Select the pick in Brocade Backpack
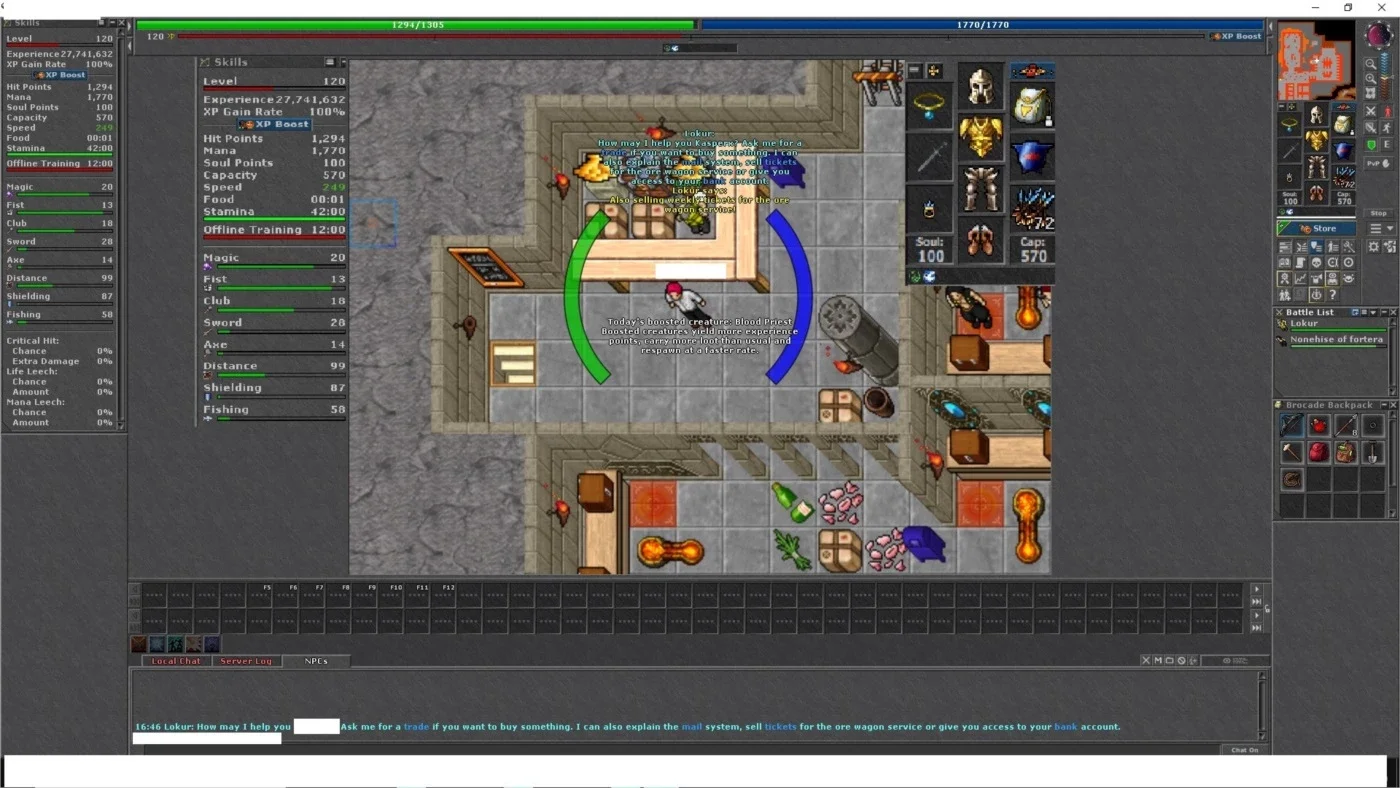1400x788 pixels. point(1292,452)
